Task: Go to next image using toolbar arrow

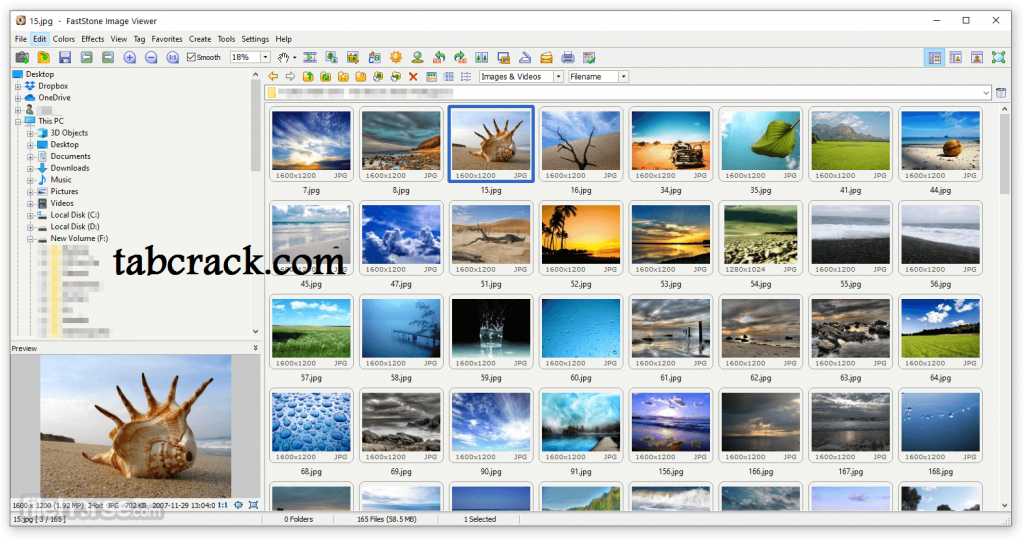Action: [108, 57]
